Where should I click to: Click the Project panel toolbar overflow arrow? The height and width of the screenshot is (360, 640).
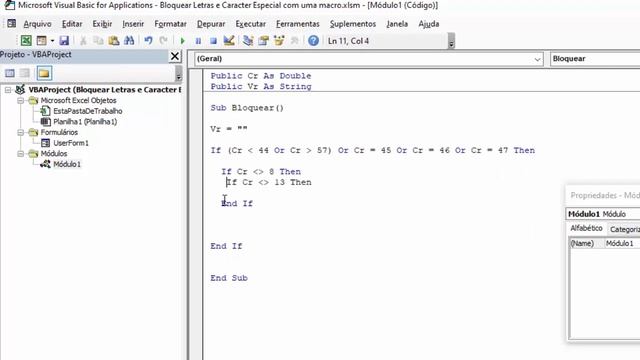click(x=179, y=74)
